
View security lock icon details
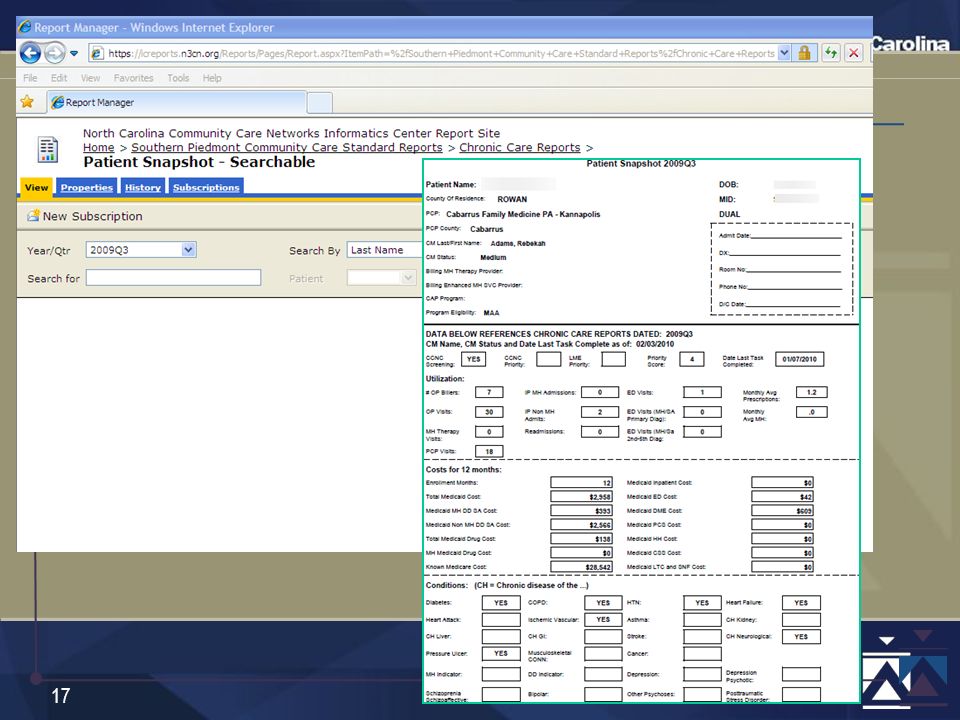click(x=804, y=53)
